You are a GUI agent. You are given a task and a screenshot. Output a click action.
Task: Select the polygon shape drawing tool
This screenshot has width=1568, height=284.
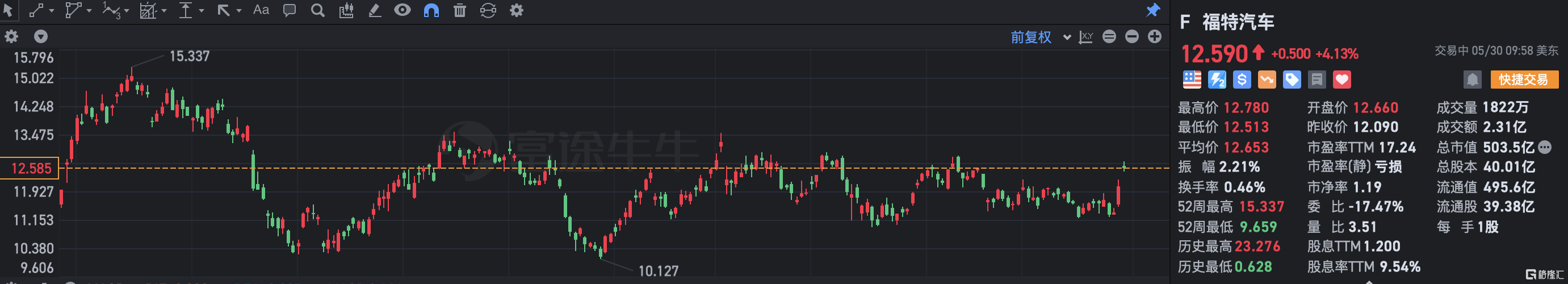point(73,10)
